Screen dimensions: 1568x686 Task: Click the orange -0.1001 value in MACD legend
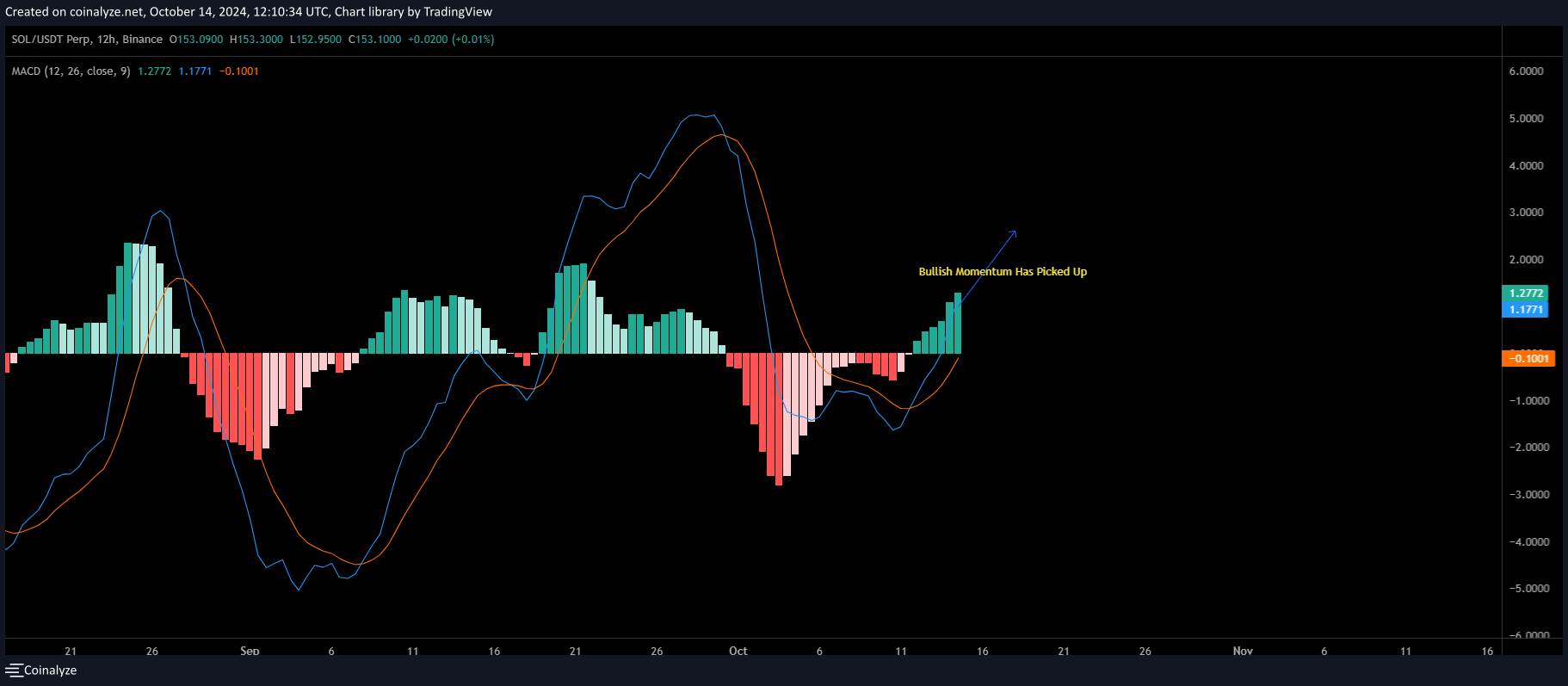(x=239, y=71)
